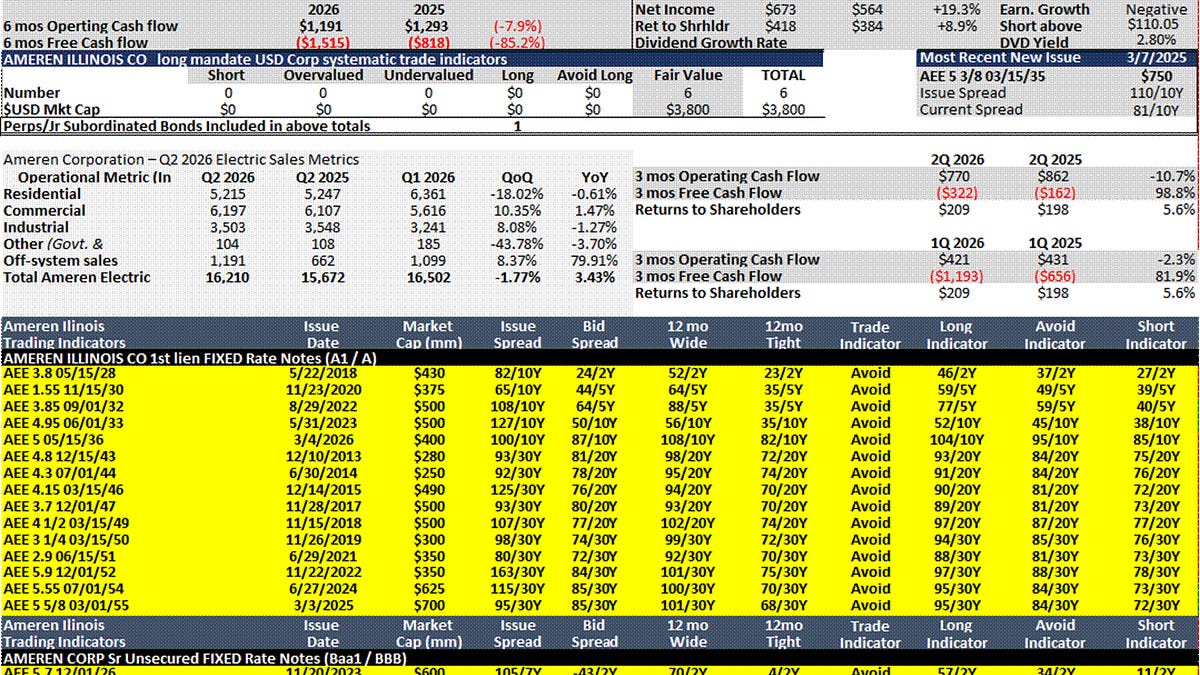The width and height of the screenshot is (1200, 675).
Task: Select the 3/4/2026 issue date cell
Action: click(x=322, y=440)
